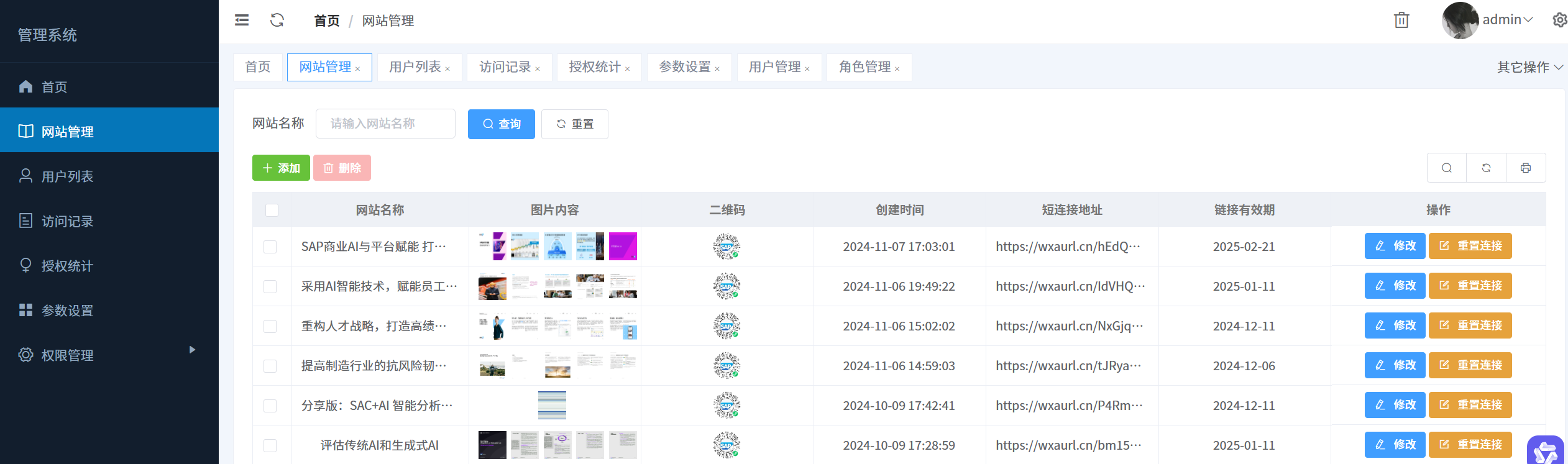
Task: Click the 链接有效期 column header
Action: [x=1244, y=210]
